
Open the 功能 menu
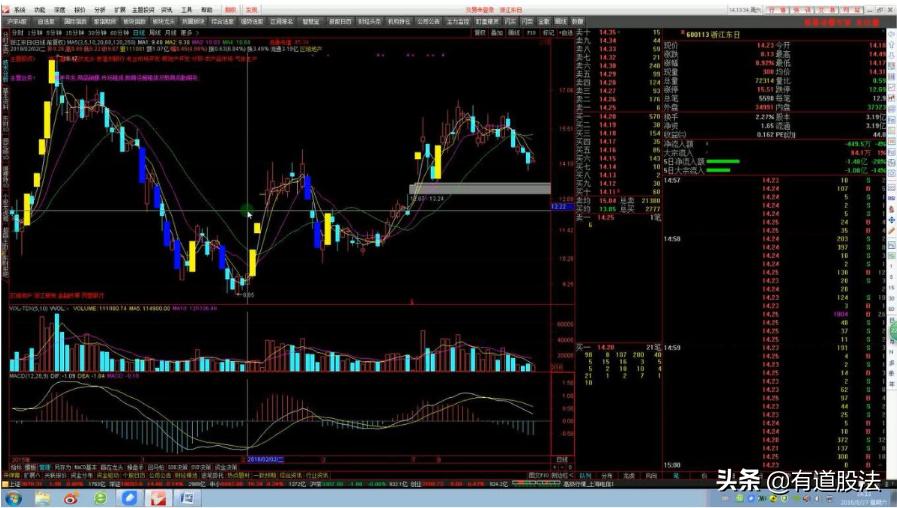pos(39,10)
